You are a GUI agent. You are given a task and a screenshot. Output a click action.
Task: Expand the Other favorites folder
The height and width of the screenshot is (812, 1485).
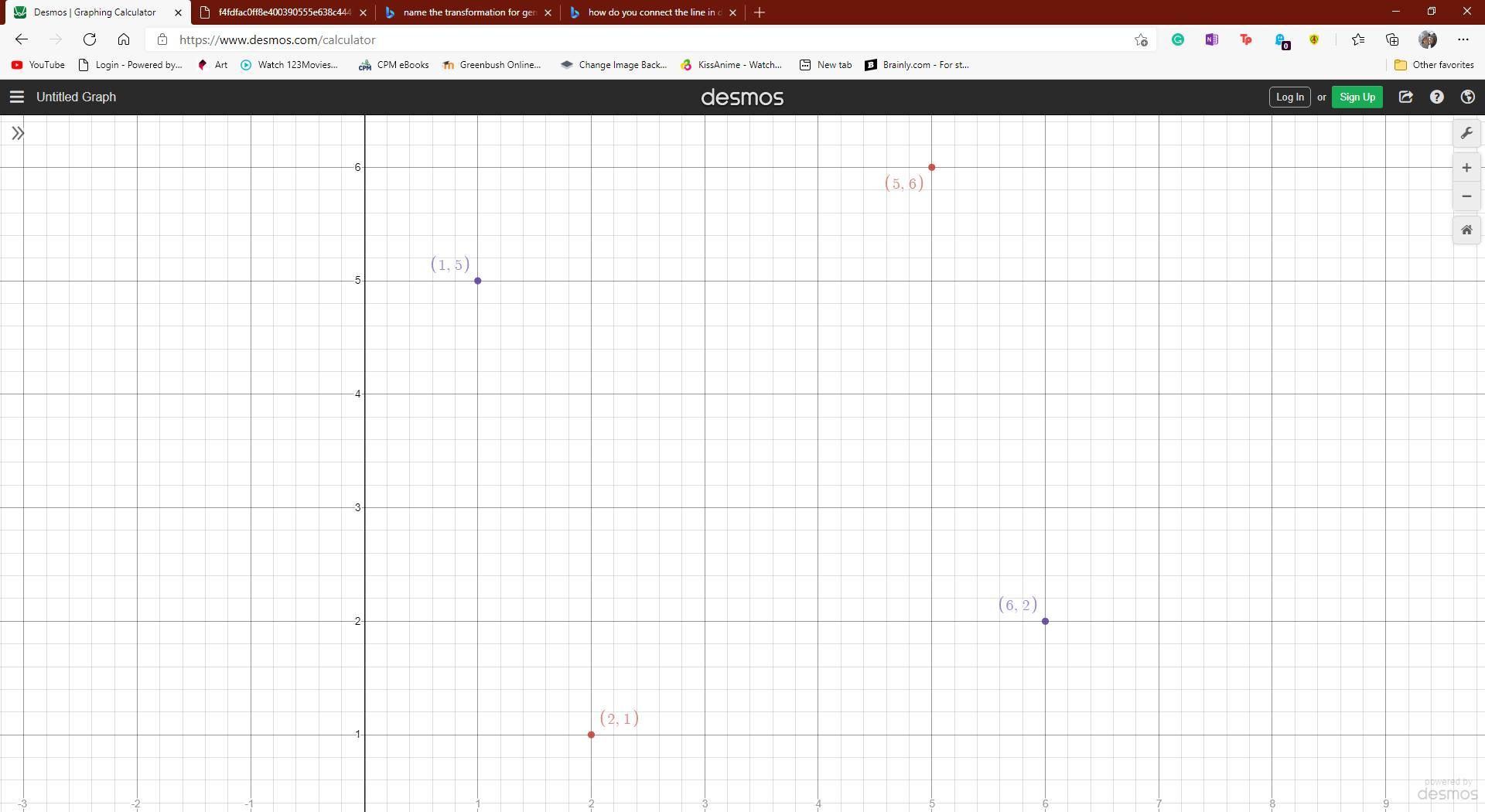click(x=1434, y=65)
